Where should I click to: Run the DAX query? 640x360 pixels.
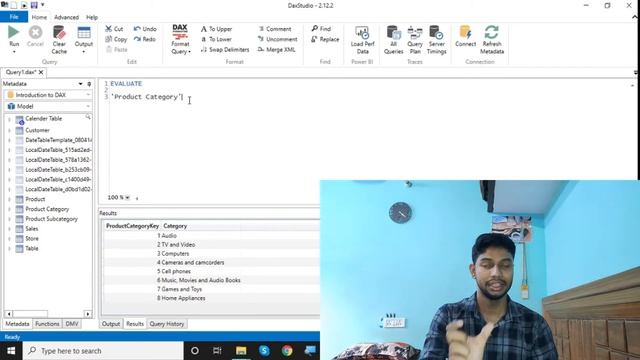(x=13, y=36)
